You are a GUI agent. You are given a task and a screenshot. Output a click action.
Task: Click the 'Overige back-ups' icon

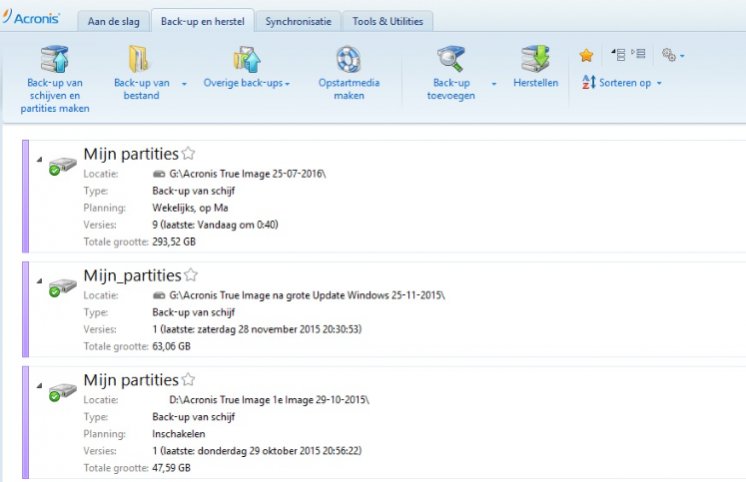(246, 58)
